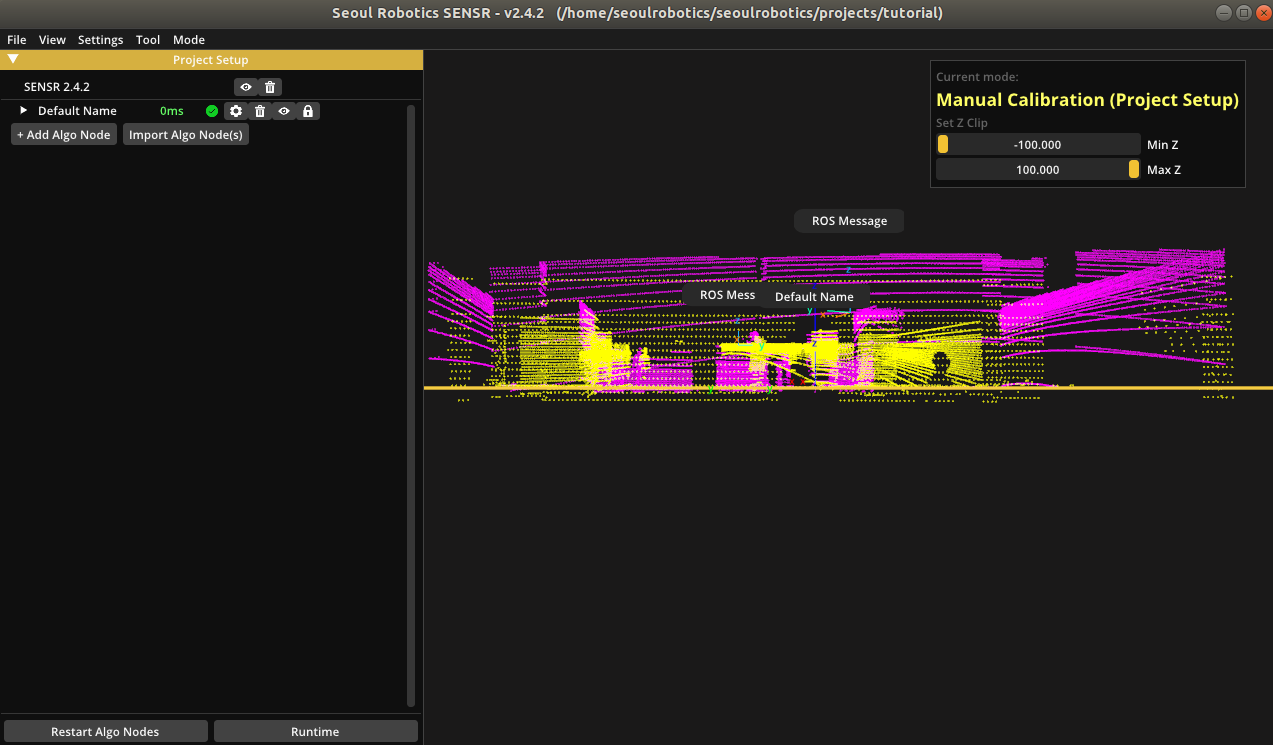Image resolution: width=1273 pixels, height=745 pixels.
Task: Click the ROS Message label button
Action: point(849,221)
